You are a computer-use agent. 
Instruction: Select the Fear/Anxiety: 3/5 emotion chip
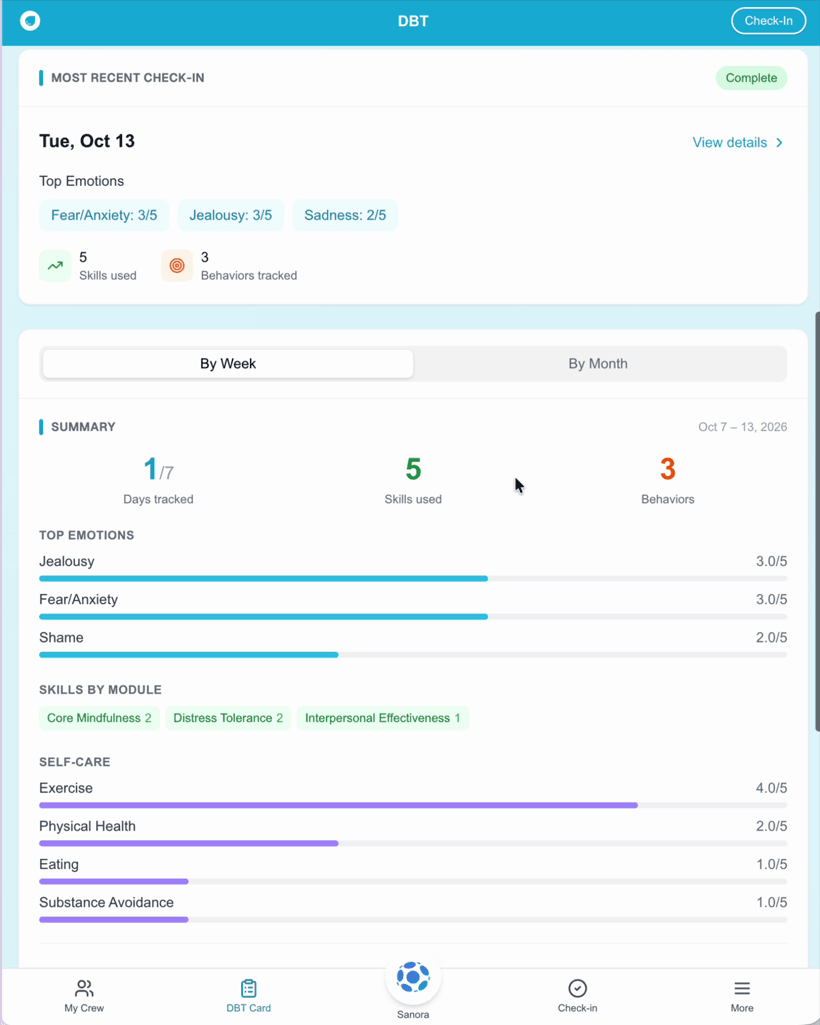pyautogui.click(x=104, y=215)
